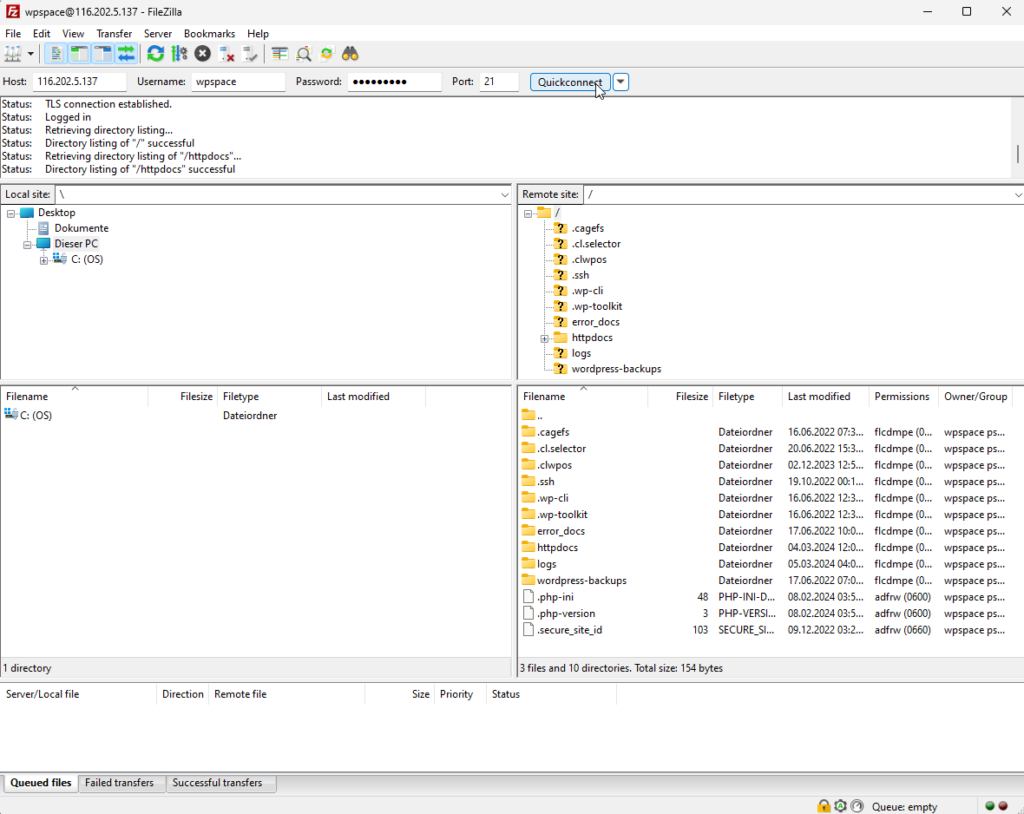
Task: Toggle directory comparison
Action: pos(304,54)
